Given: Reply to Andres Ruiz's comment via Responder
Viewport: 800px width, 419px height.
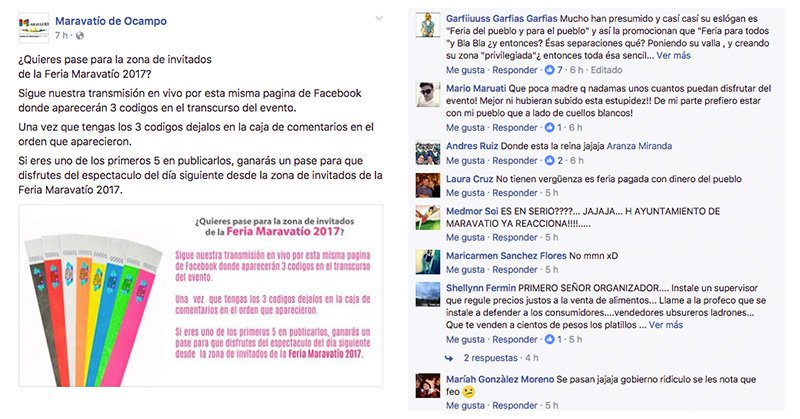Looking at the screenshot, I should [515, 160].
